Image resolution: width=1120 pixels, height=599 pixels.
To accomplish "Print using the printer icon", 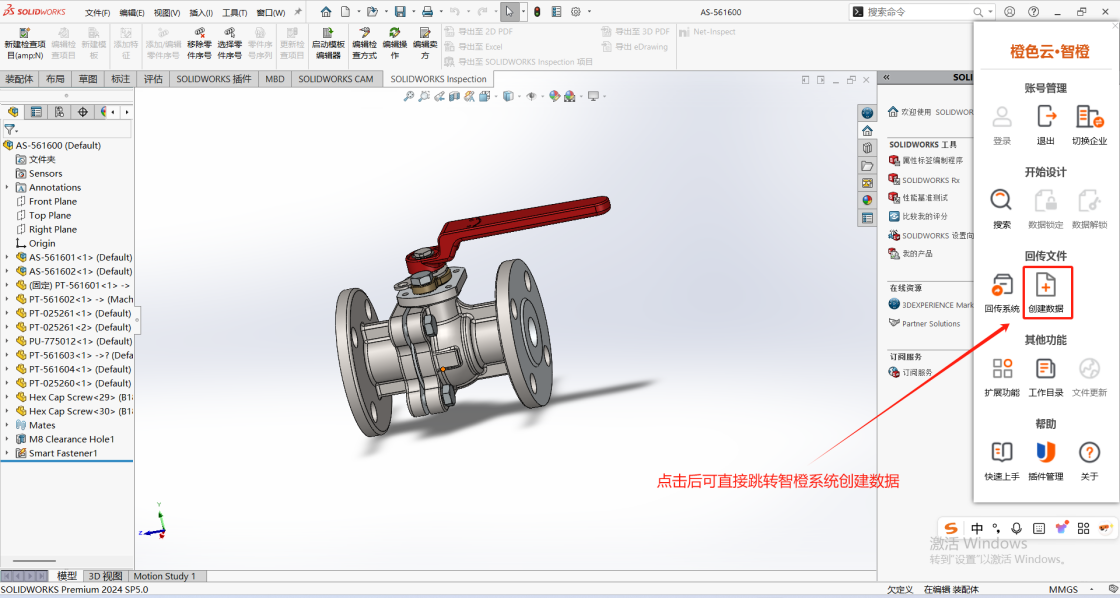I will (x=427, y=12).
